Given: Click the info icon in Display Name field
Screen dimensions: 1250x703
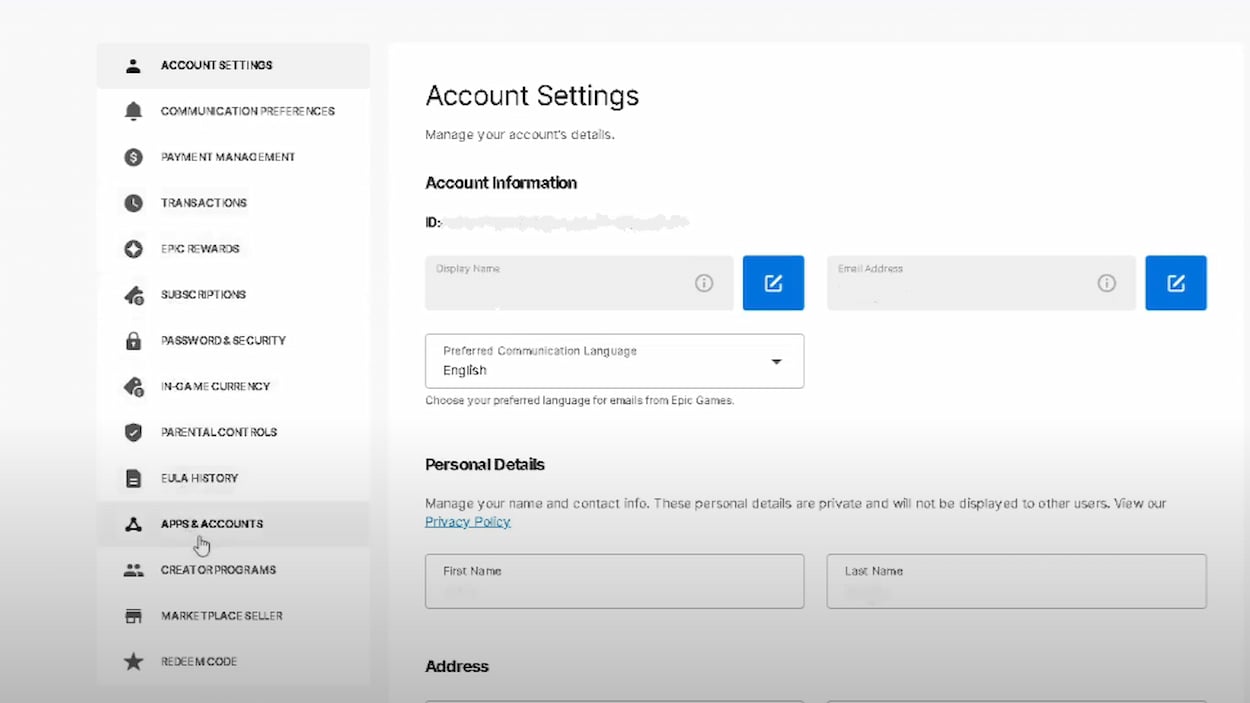Looking at the screenshot, I should [704, 283].
